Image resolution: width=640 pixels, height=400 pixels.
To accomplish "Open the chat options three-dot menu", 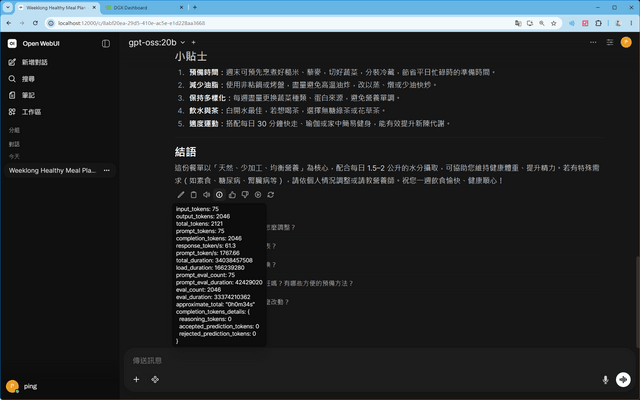I will click(x=593, y=42).
